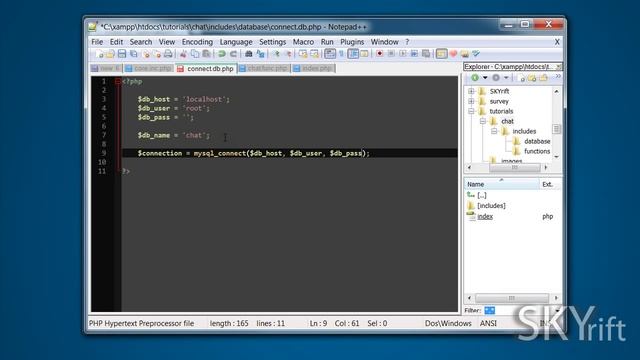Open the Encoding menu
The image size is (640, 360).
pos(197,42)
